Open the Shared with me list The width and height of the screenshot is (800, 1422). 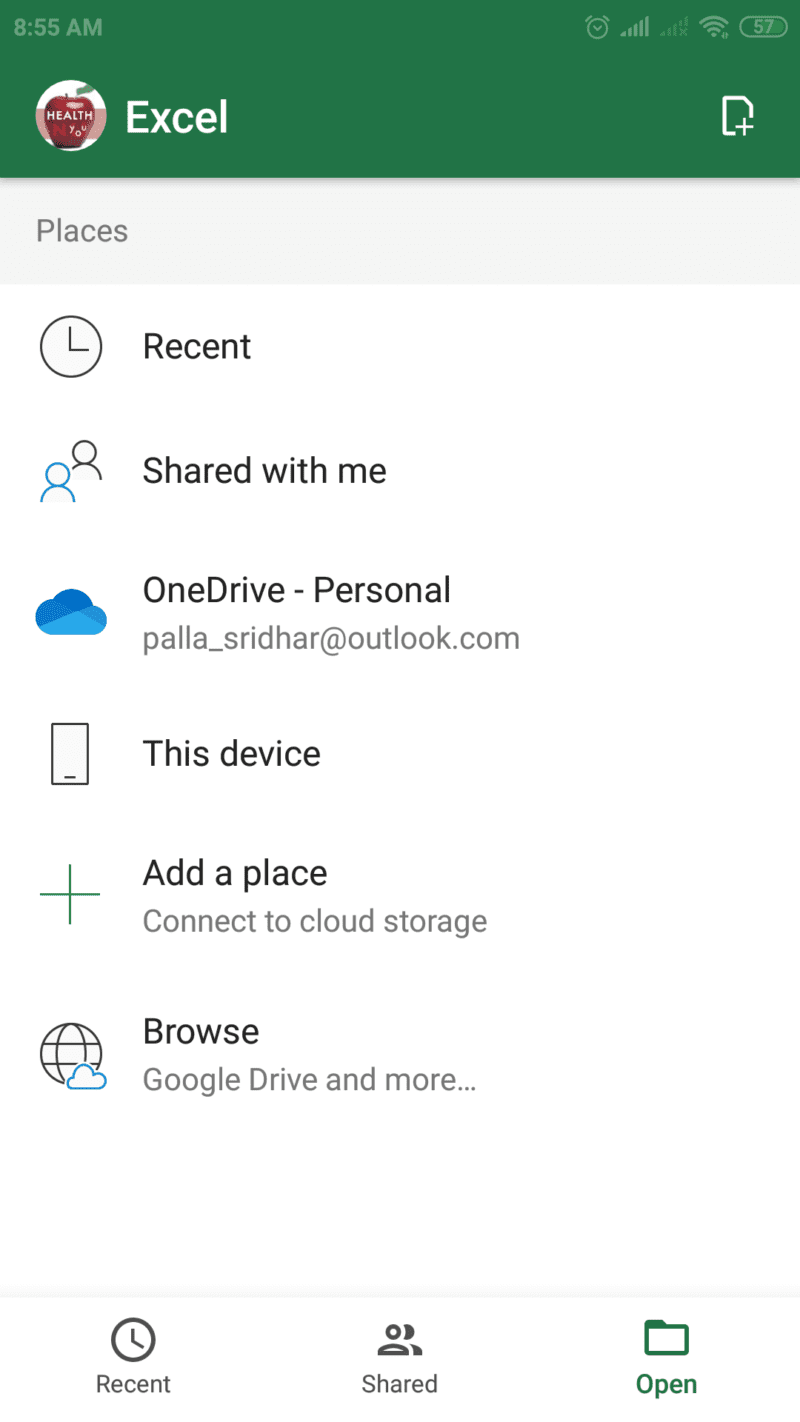click(400, 470)
